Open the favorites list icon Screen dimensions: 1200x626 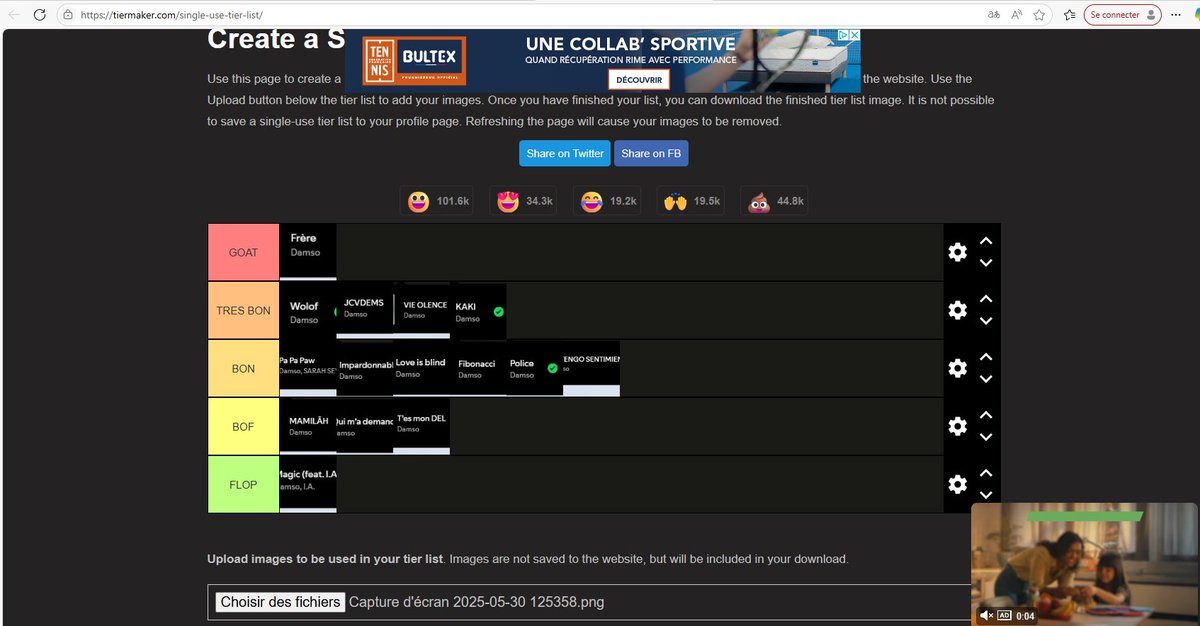[1070, 15]
